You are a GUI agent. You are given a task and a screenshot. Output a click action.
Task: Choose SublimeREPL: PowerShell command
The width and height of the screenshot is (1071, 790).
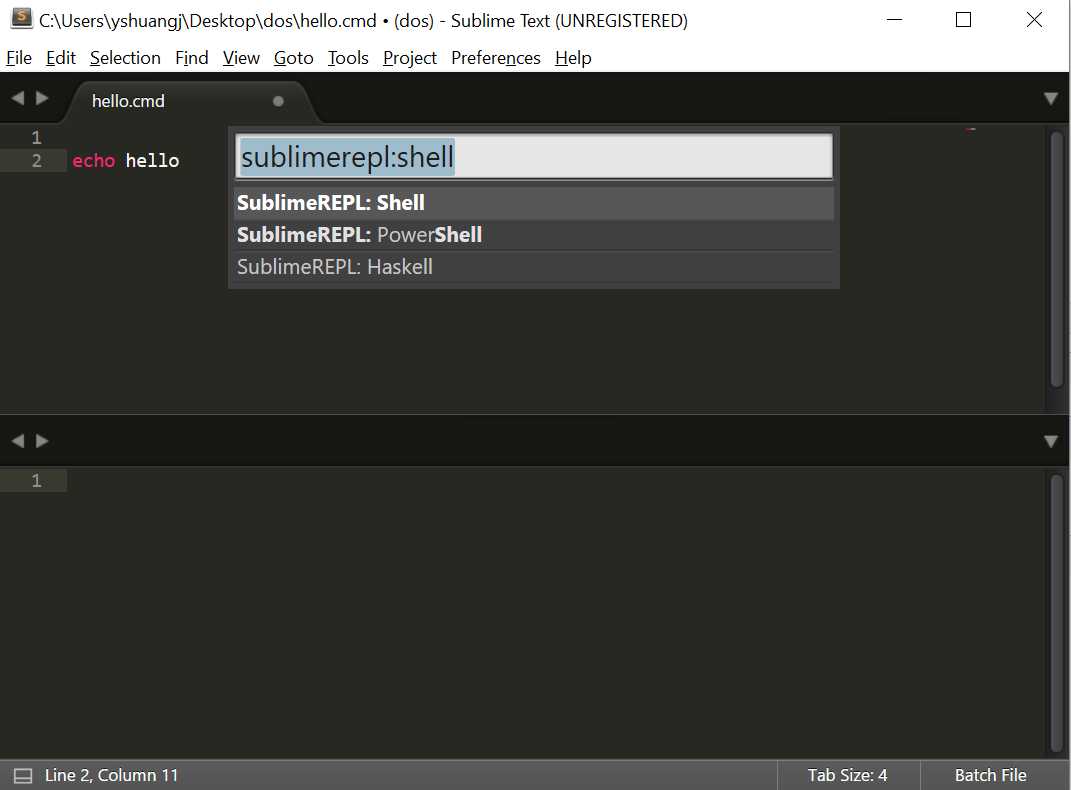click(533, 235)
